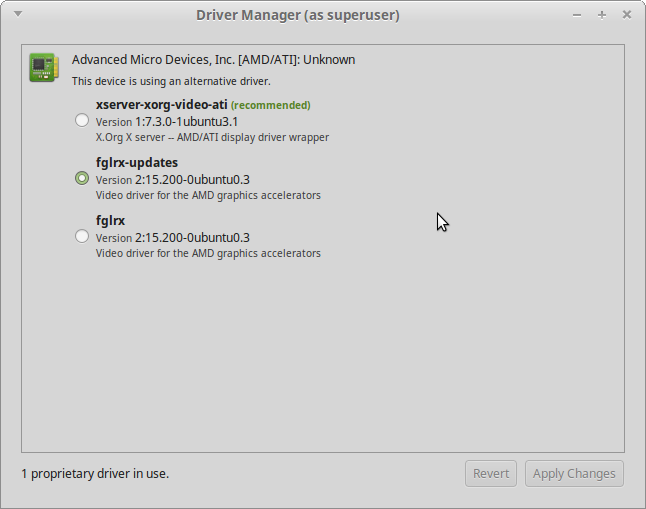646x509 pixels.
Task: Select the xserver-xorg-video-ati driver radio button
Action: click(82, 120)
